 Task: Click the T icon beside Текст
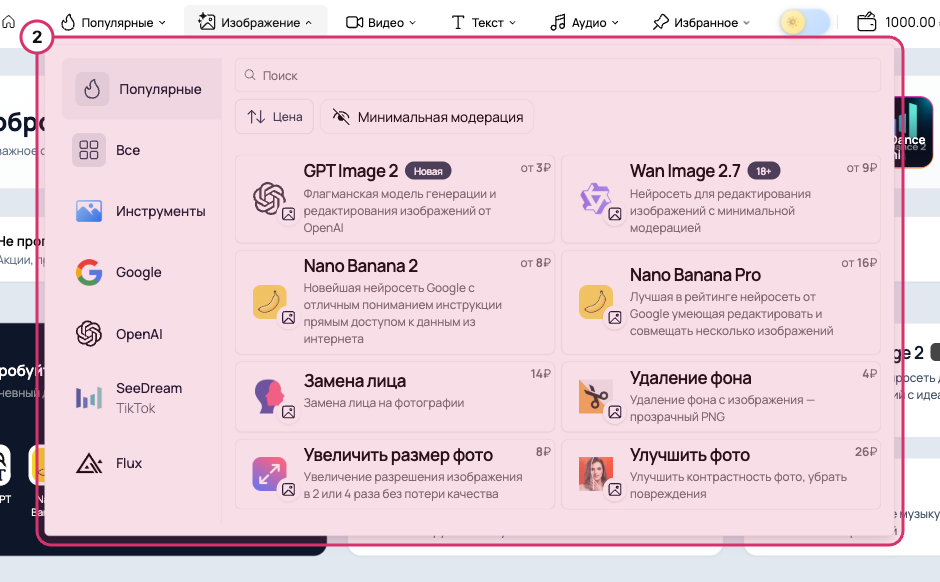pyautogui.click(x=457, y=22)
